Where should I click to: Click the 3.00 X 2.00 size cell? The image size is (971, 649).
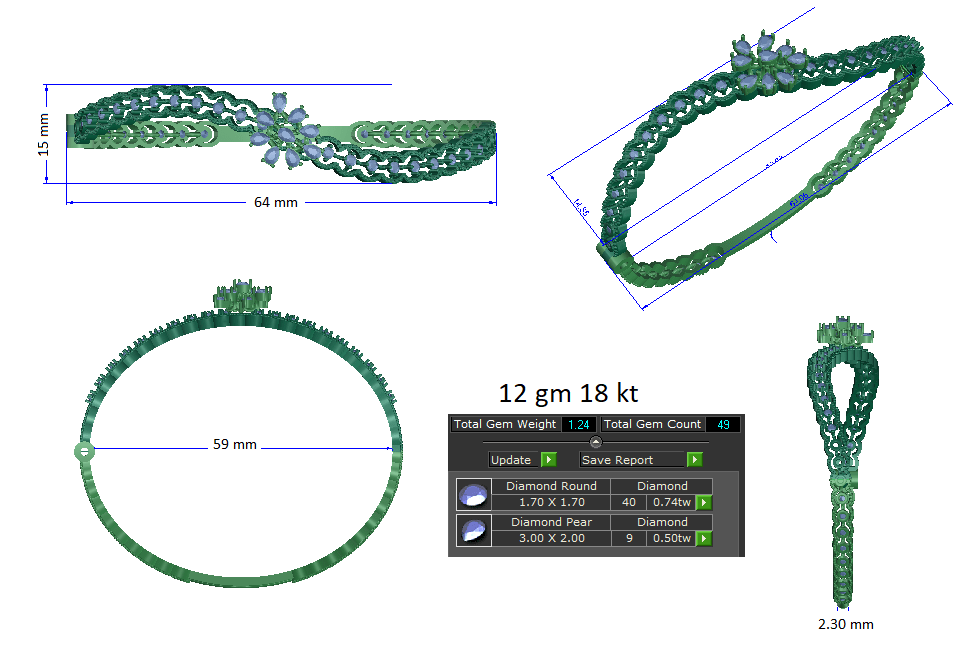(551, 539)
